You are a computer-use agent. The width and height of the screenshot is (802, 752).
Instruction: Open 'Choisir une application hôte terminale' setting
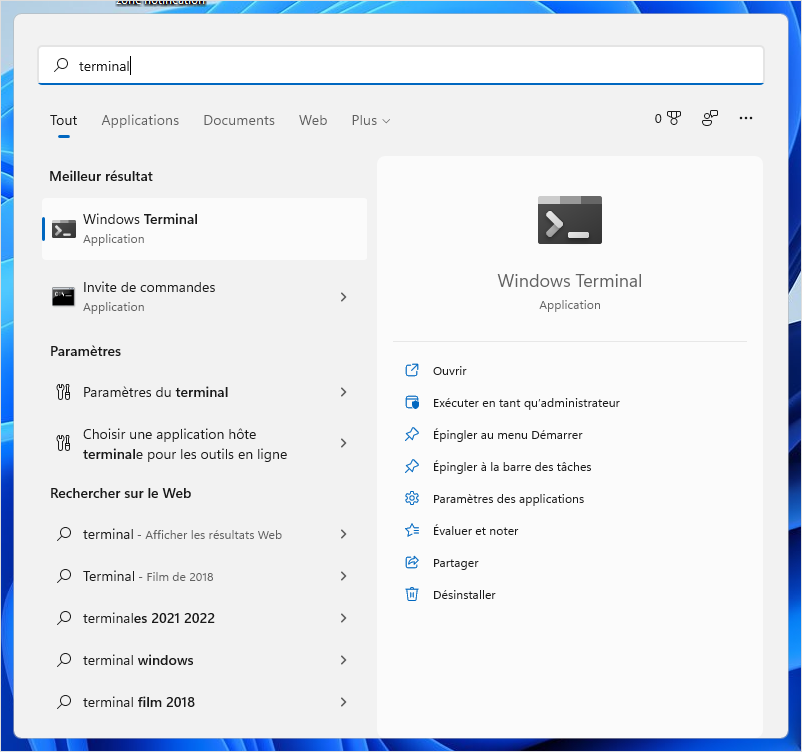(205, 444)
